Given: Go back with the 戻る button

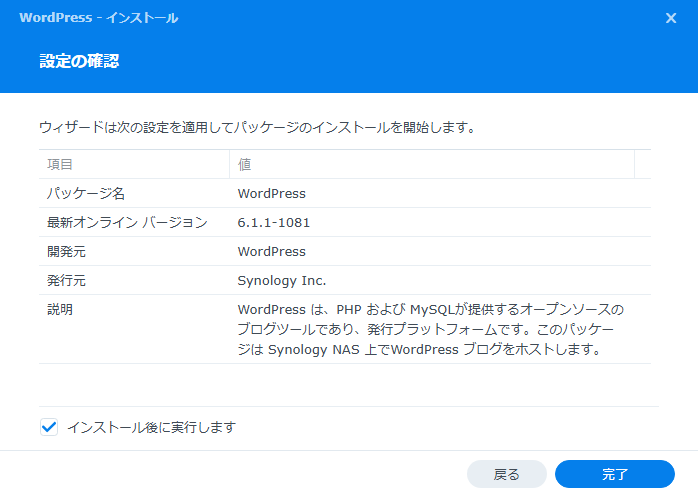Looking at the screenshot, I should (507, 474).
